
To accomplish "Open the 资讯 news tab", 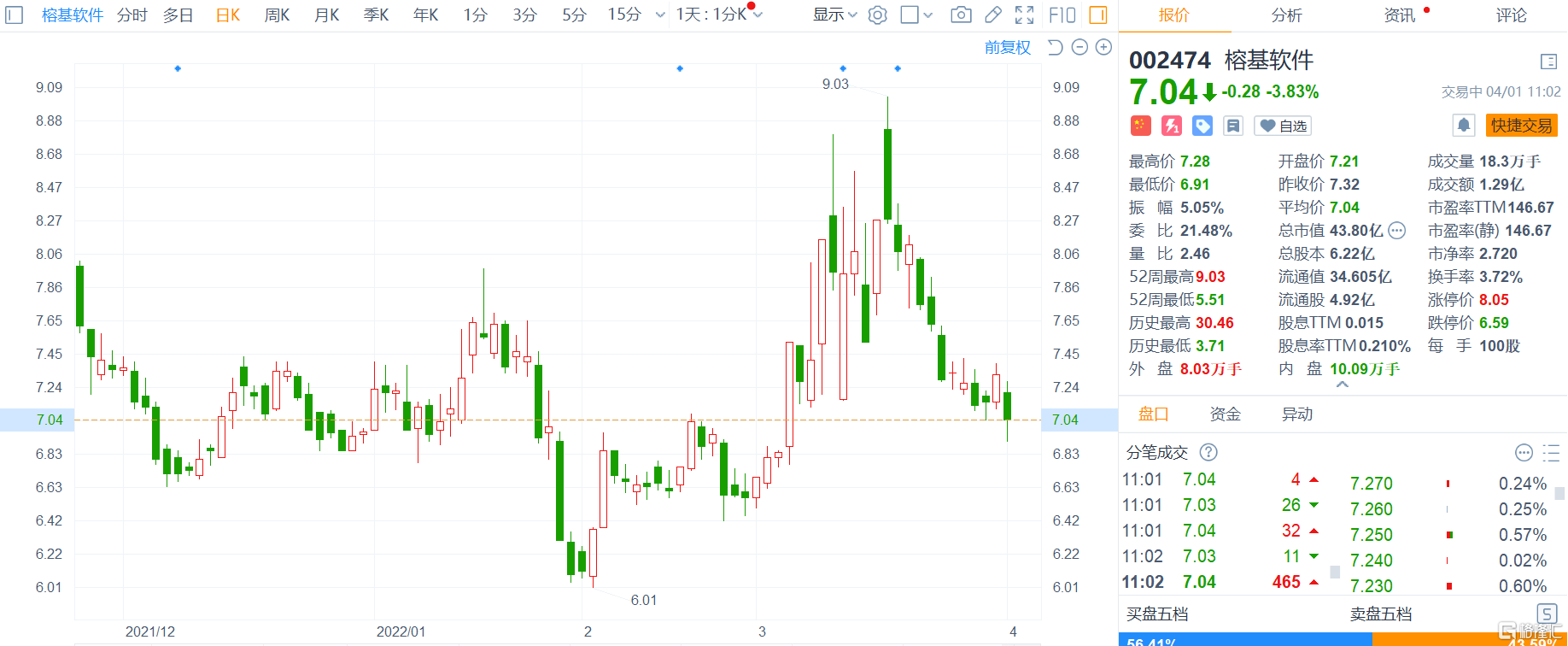I will pyautogui.click(x=1400, y=15).
